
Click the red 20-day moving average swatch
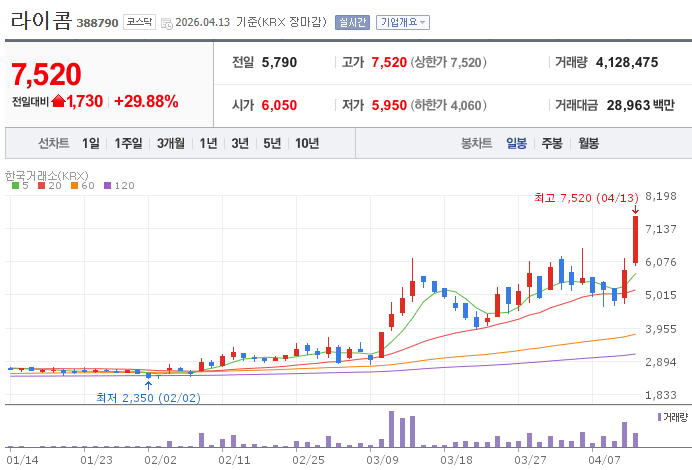(41, 186)
